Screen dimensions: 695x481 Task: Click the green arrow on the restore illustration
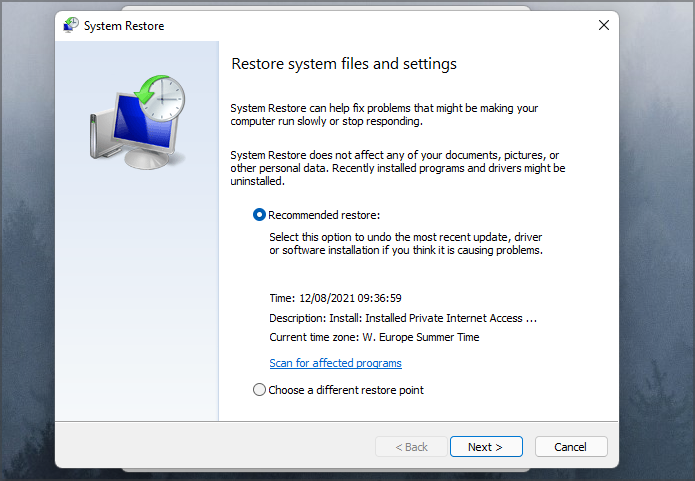[150, 89]
